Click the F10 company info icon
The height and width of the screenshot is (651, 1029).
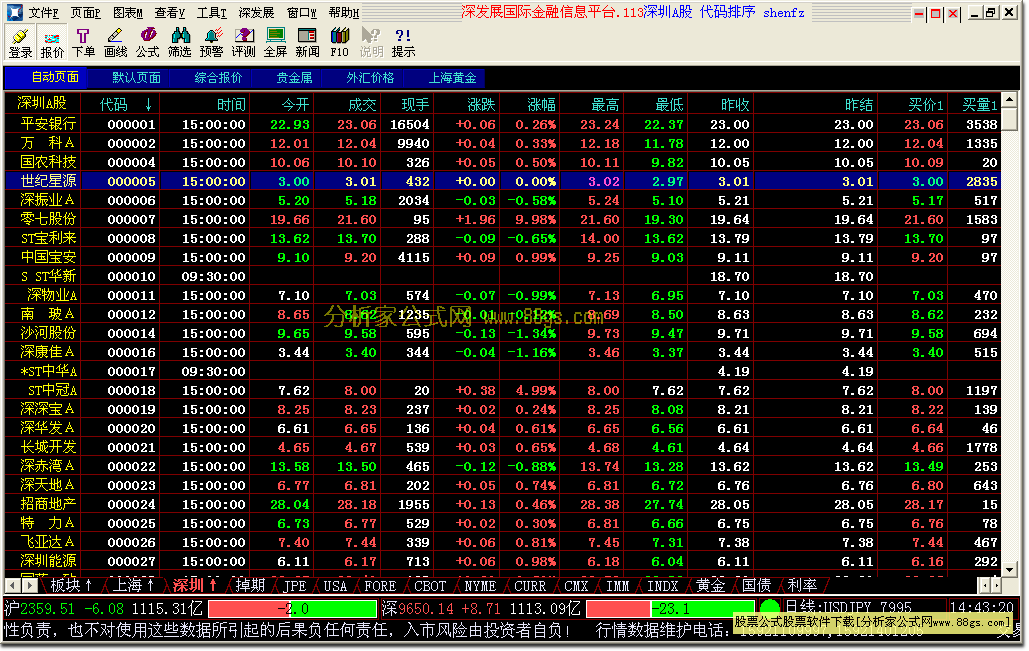(339, 43)
